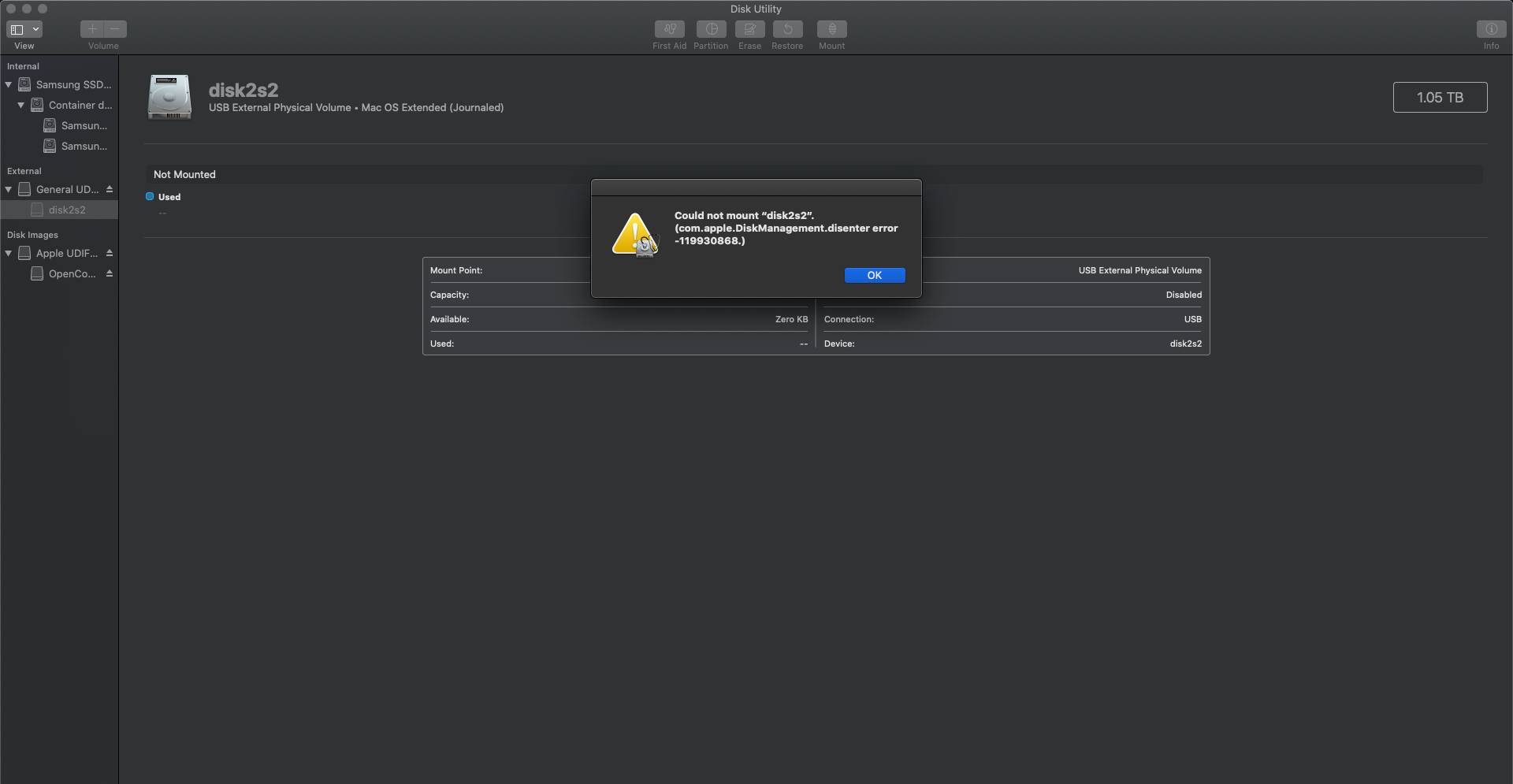
Task: Collapse the Samsung SSD... disk tree
Action: pos(9,84)
